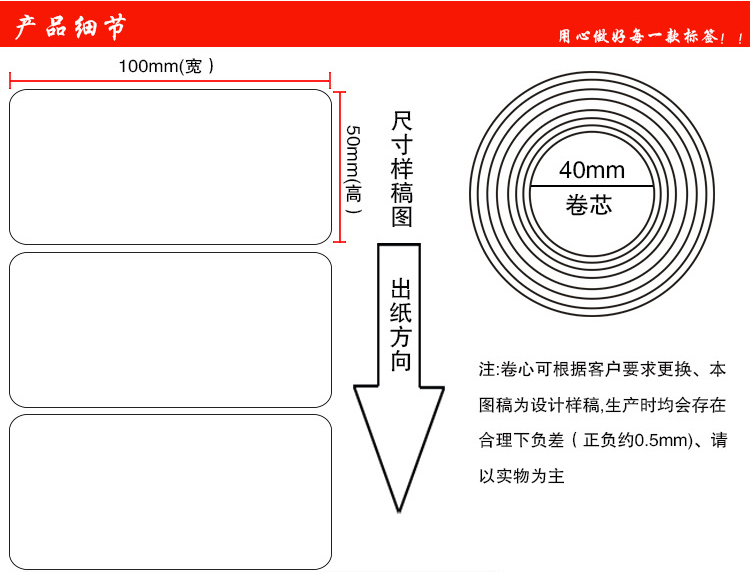Image resolution: width=750 pixels, height=572 pixels.
Task: Click the 以实物为主 note line
Action: click(x=522, y=476)
